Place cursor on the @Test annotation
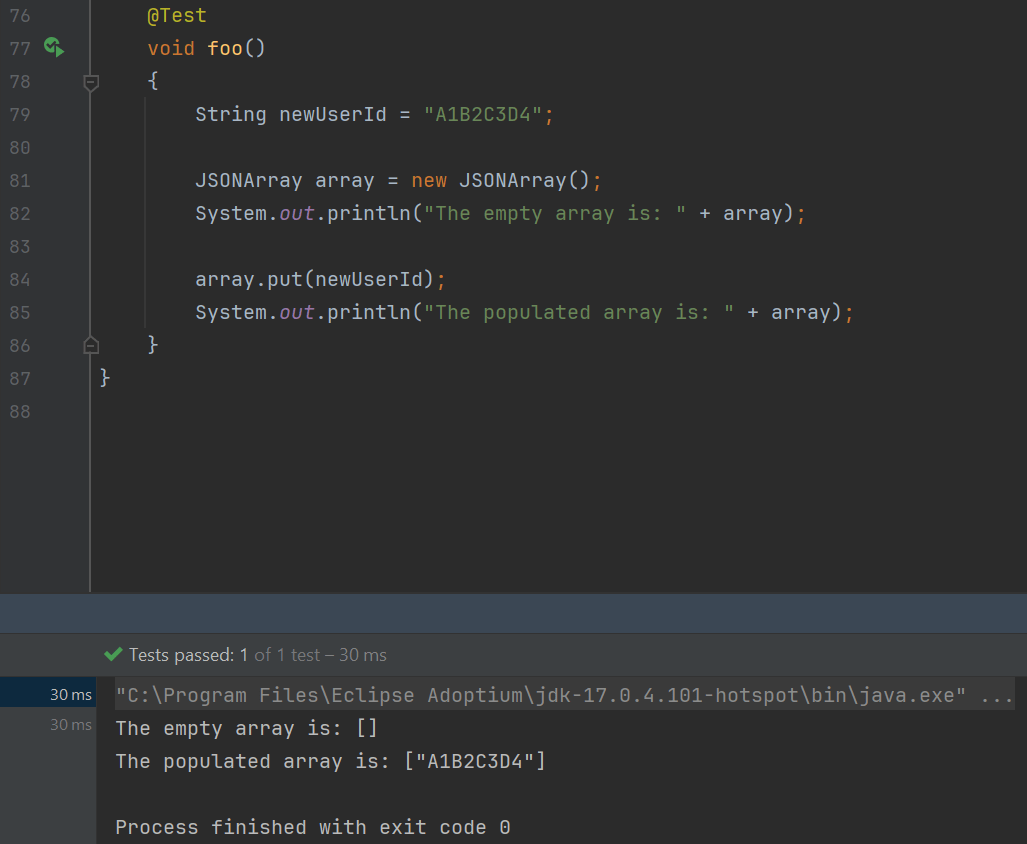 pyautogui.click(x=176, y=15)
